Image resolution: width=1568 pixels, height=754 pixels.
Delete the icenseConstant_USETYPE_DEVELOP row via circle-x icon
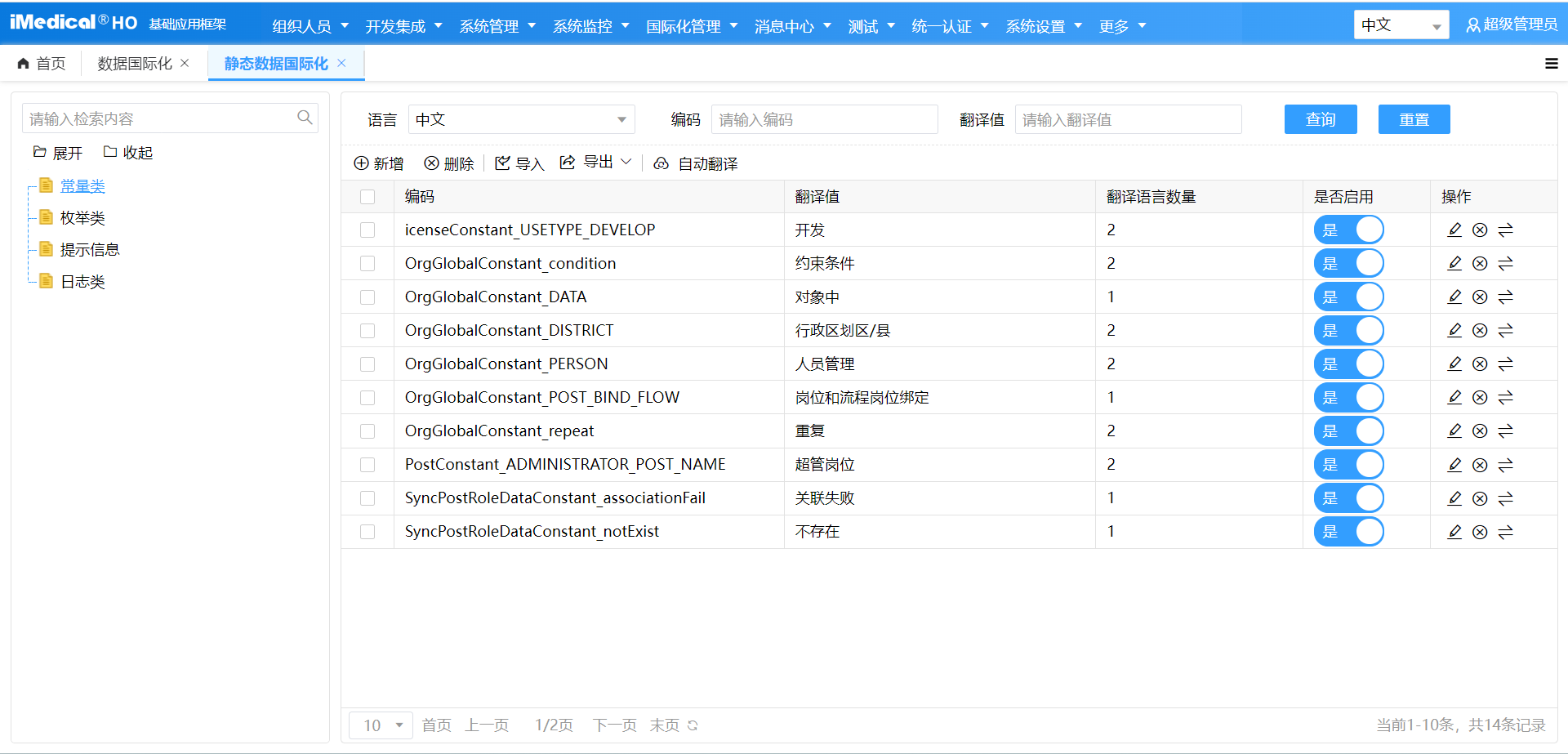pyautogui.click(x=1480, y=230)
